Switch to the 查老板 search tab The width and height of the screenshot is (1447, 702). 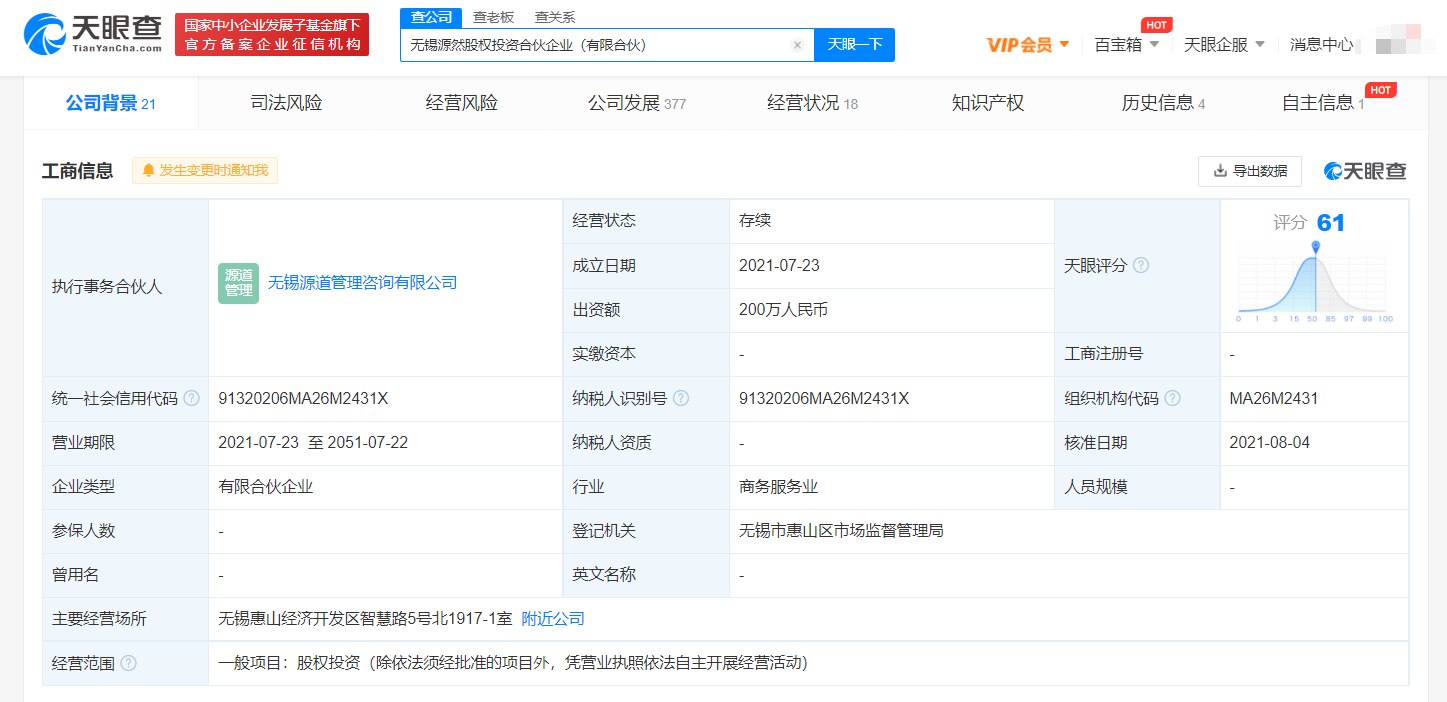[x=494, y=17]
